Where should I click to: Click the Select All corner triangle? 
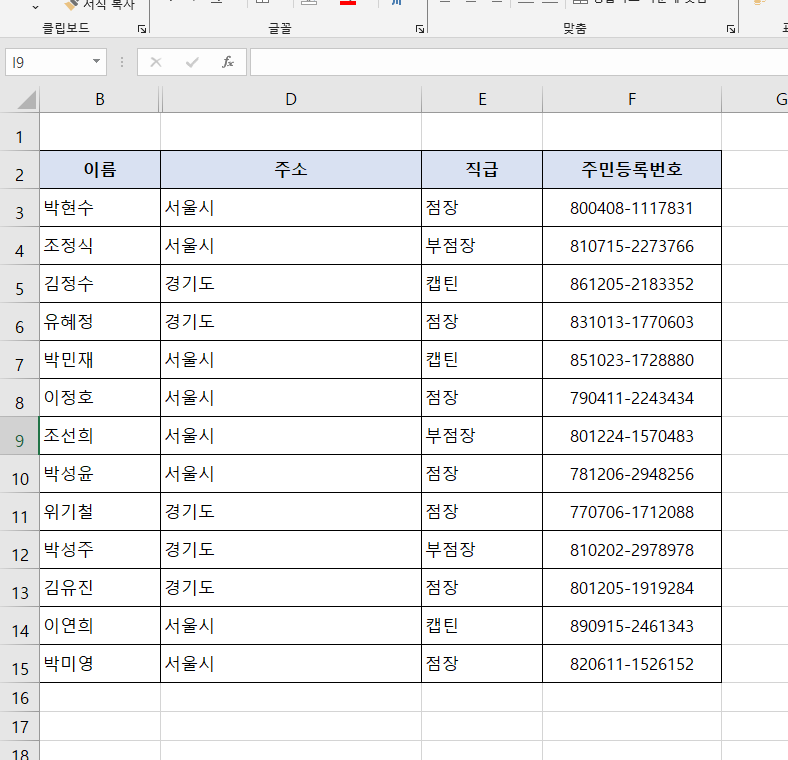coord(27,100)
